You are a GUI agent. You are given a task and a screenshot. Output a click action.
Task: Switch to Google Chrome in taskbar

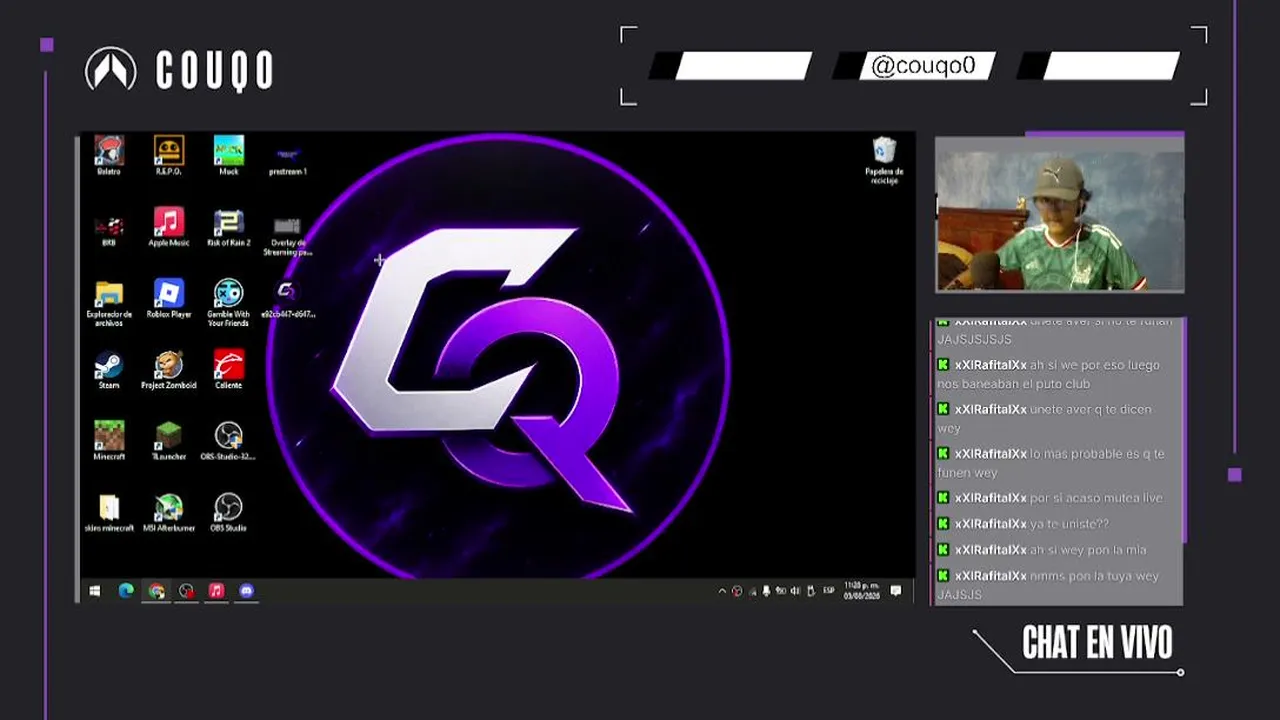click(x=157, y=591)
